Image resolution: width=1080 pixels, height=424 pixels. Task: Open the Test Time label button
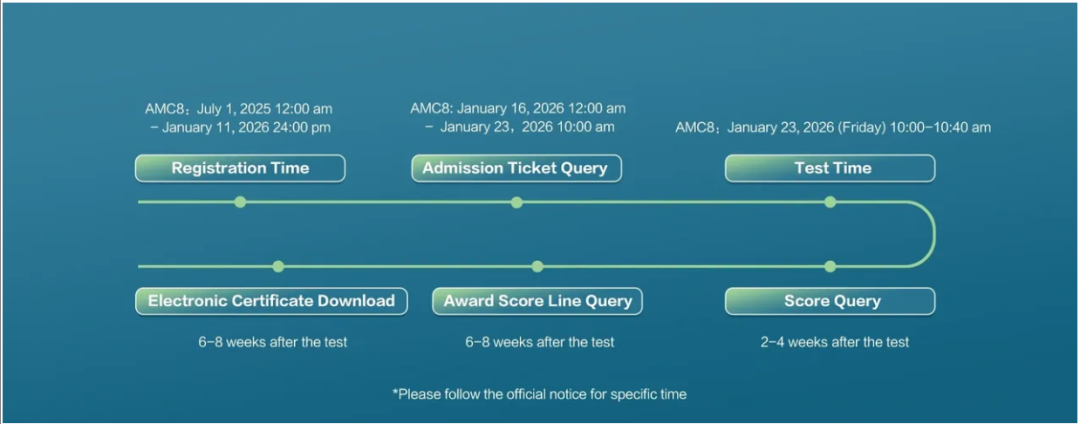[x=830, y=168]
